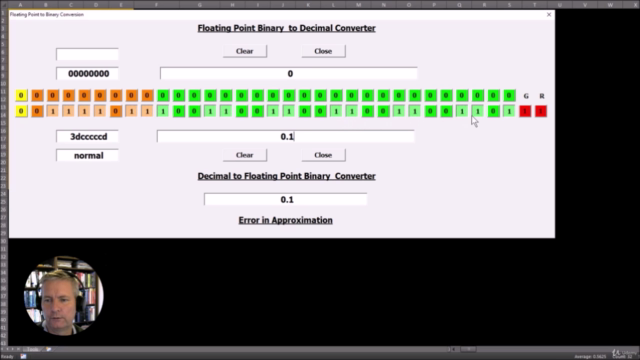Toggle the red round bit under R
Image resolution: width=640 pixels, height=360 pixels.
pos(541,111)
